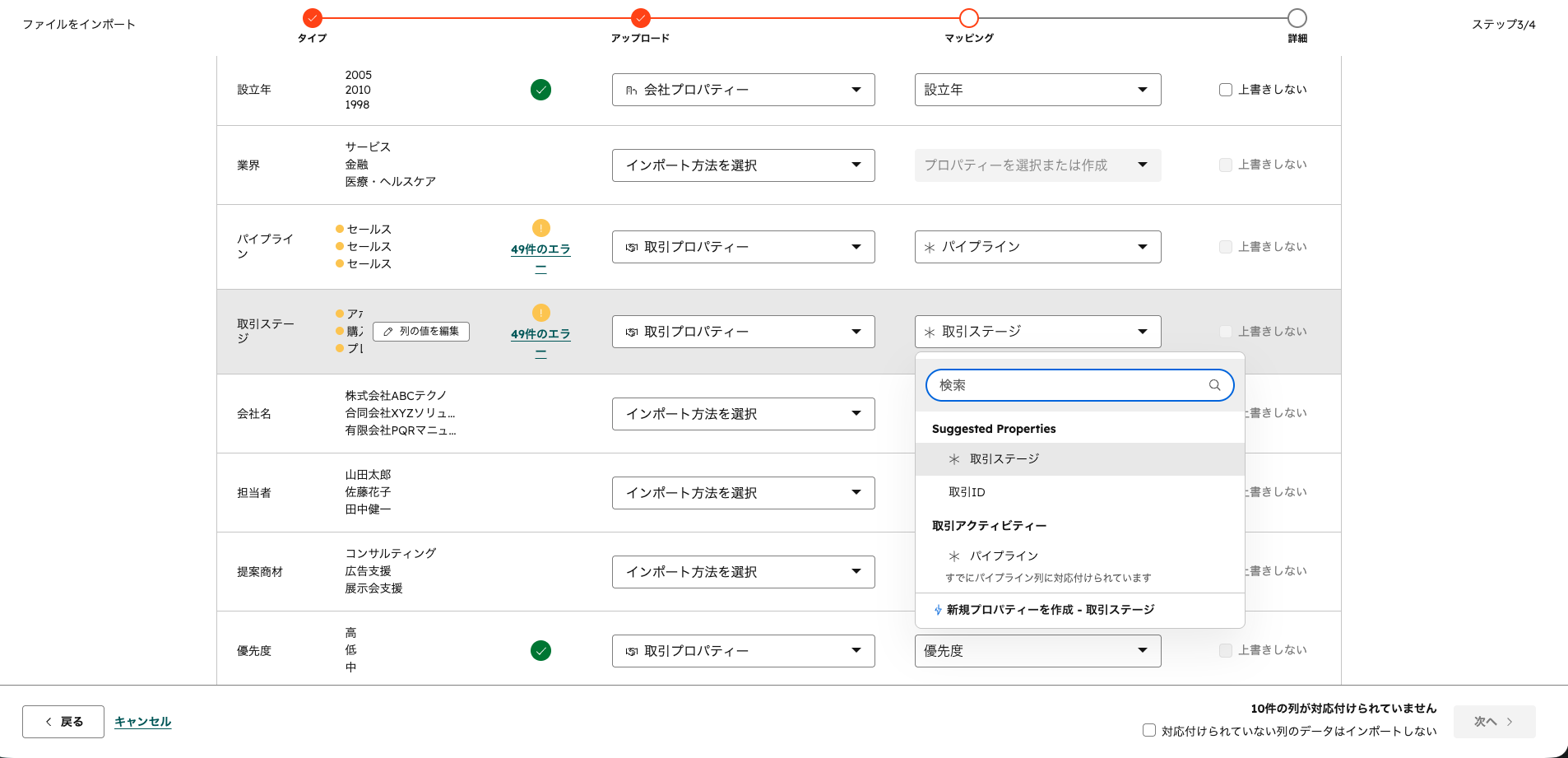The height and width of the screenshot is (758, 1568).
Task: Click the キャンセル link
Action: point(142,722)
